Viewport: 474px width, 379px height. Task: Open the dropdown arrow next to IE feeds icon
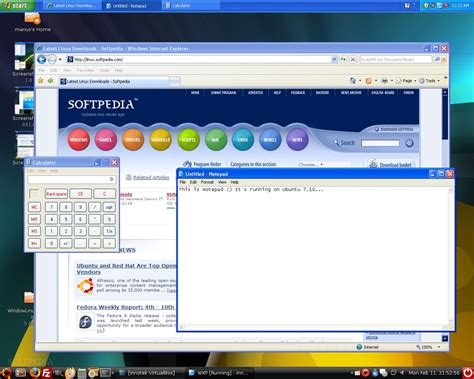376,81
